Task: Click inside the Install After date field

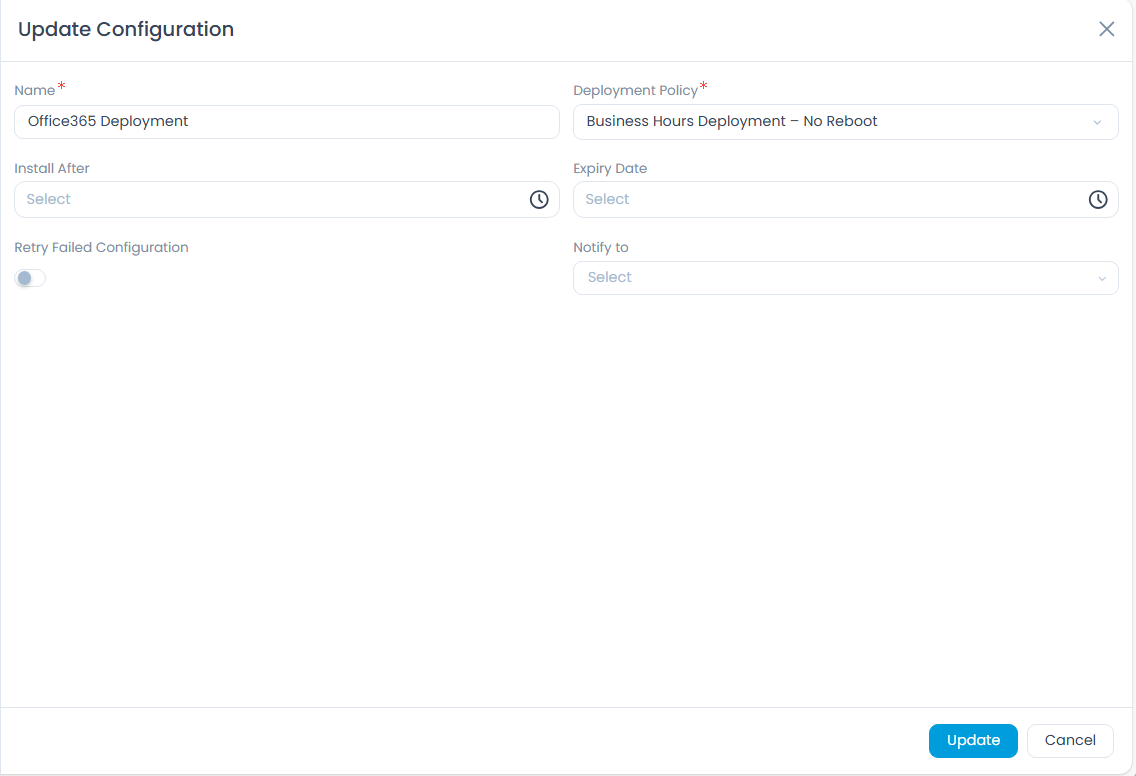Action: pos(270,199)
